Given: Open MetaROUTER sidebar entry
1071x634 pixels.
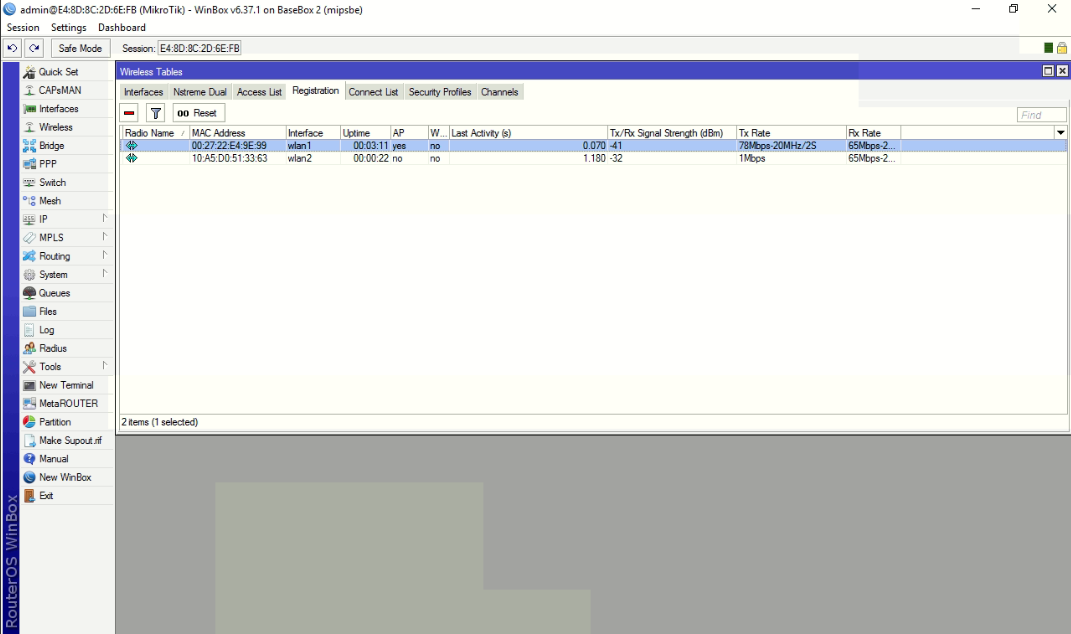Looking at the screenshot, I should (x=67, y=404).
